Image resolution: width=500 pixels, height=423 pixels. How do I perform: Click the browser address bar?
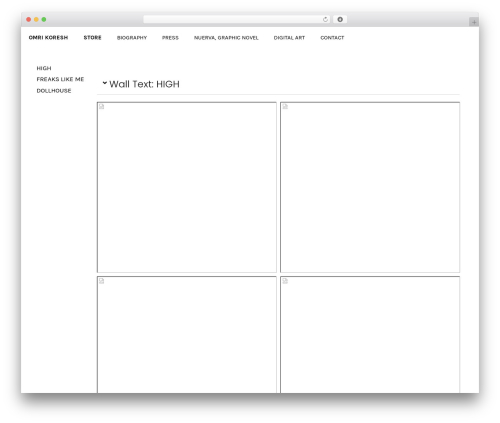pyautogui.click(x=237, y=19)
